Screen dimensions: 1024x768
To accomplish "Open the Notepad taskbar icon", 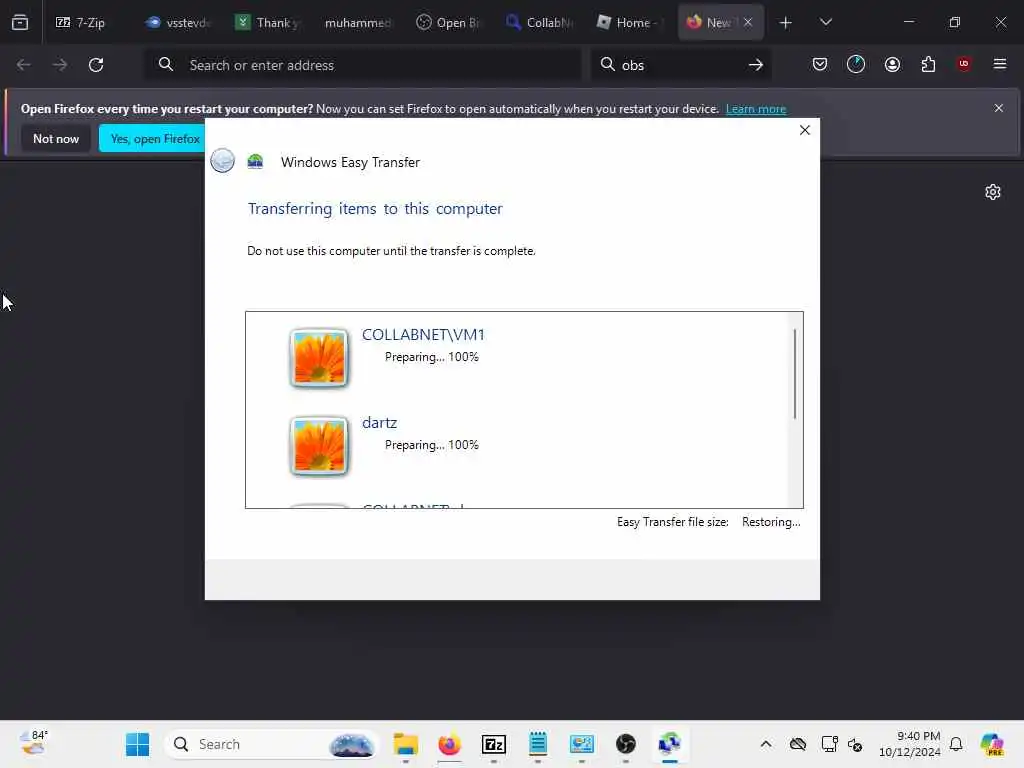I will coord(537,744).
